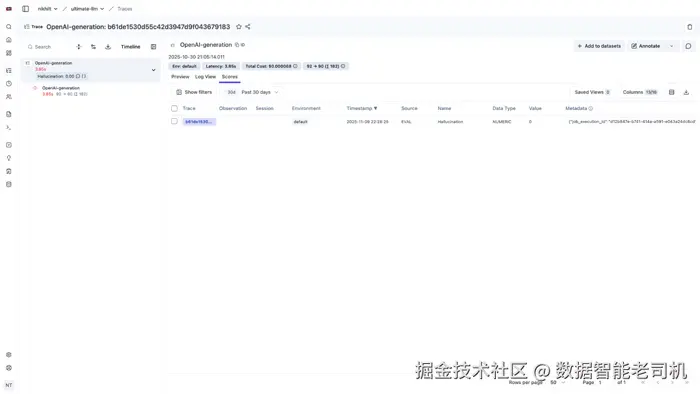700x394 pixels.
Task: Click NUMERIC data type cell
Action: coord(502,121)
